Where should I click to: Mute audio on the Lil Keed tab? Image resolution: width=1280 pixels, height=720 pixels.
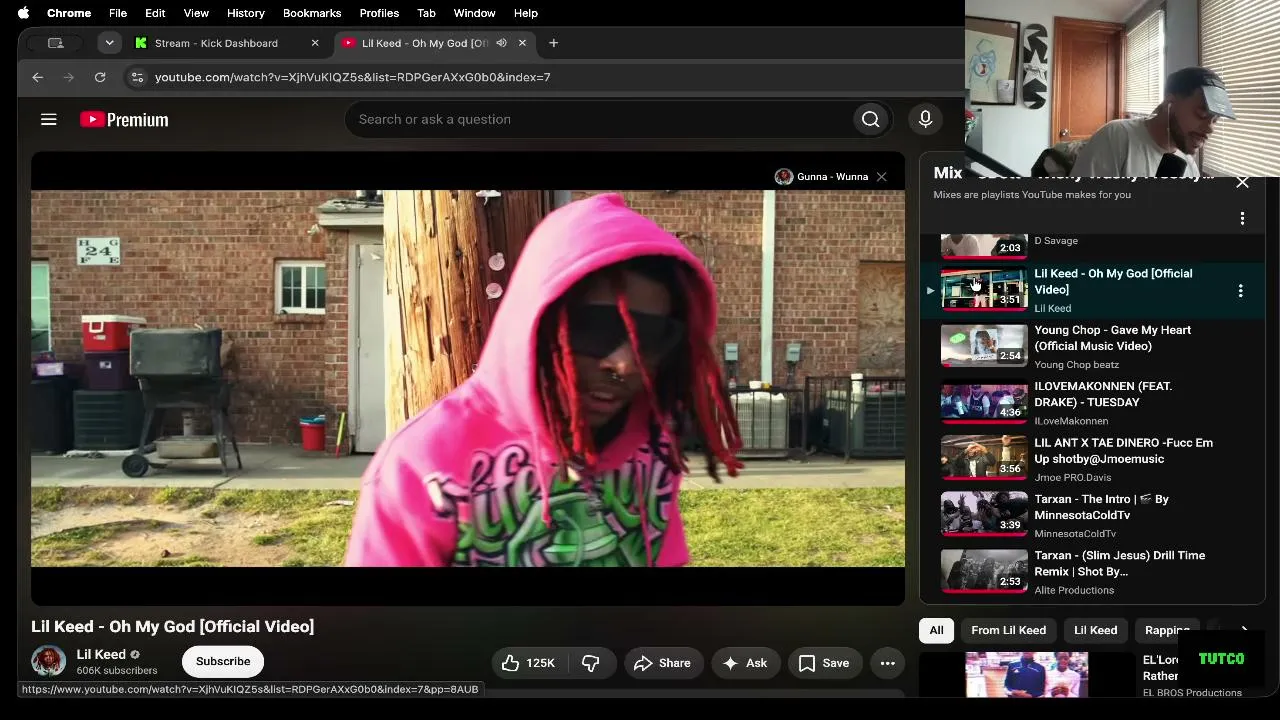click(501, 43)
